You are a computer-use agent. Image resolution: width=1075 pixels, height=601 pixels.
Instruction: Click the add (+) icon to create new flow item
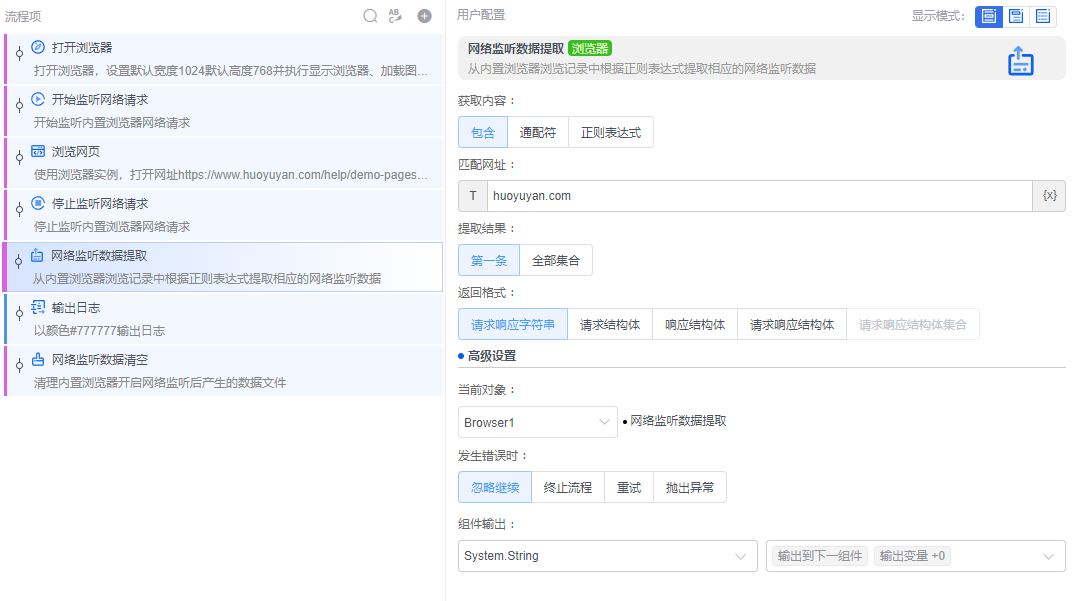point(423,15)
